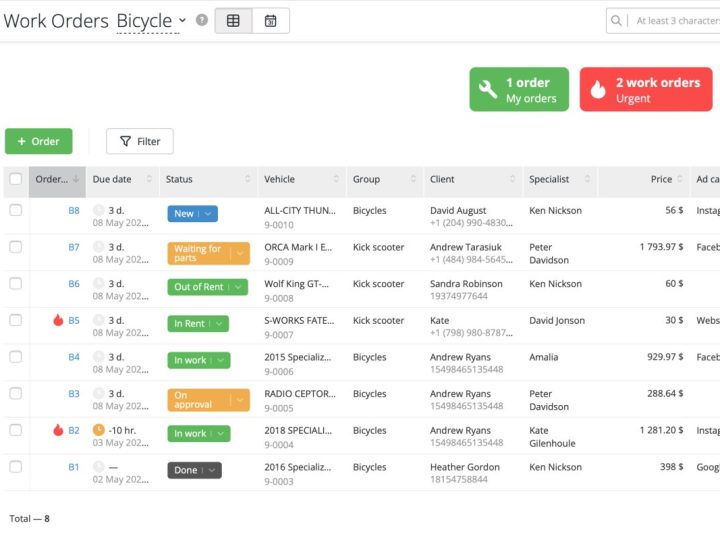Tick the checkbox for order B1
Image resolution: width=720 pixels, height=540 pixels.
pyautogui.click(x=16, y=467)
